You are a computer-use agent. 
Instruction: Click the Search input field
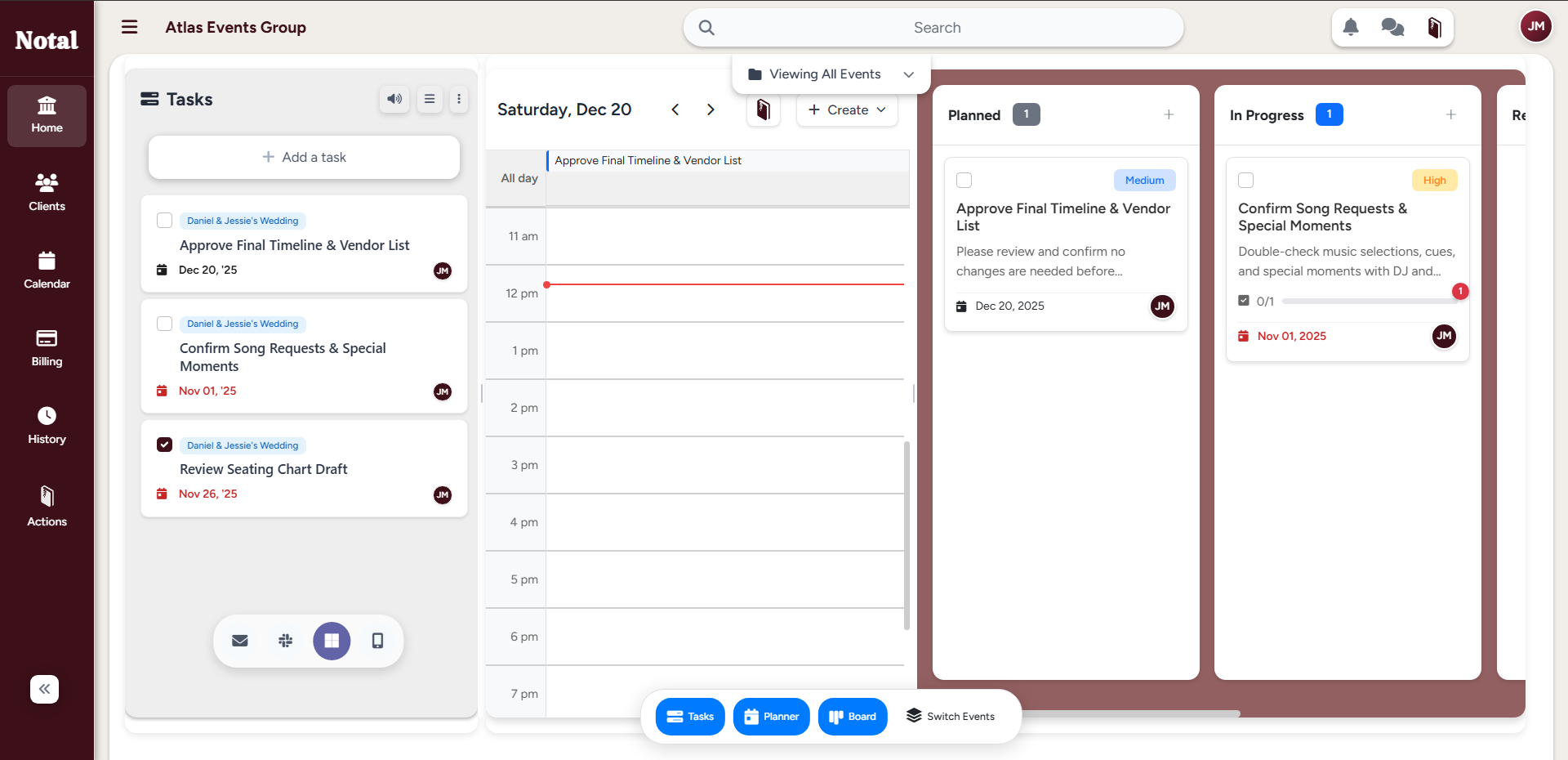[x=936, y=28]
